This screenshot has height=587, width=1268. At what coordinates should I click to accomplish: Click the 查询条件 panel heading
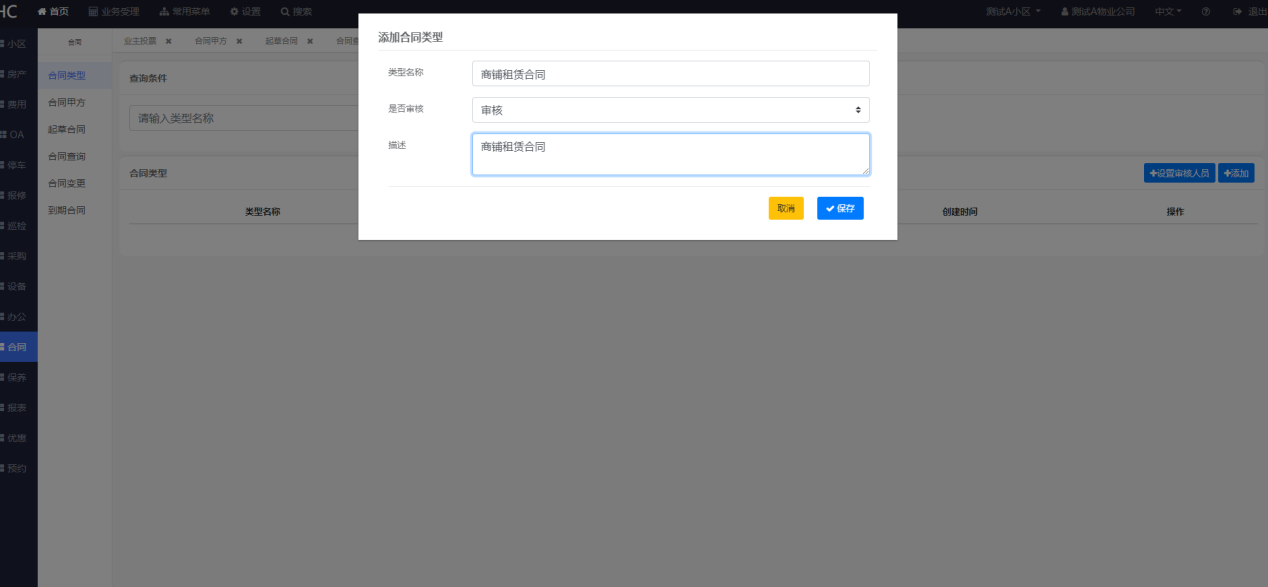[x=148, y=78]
